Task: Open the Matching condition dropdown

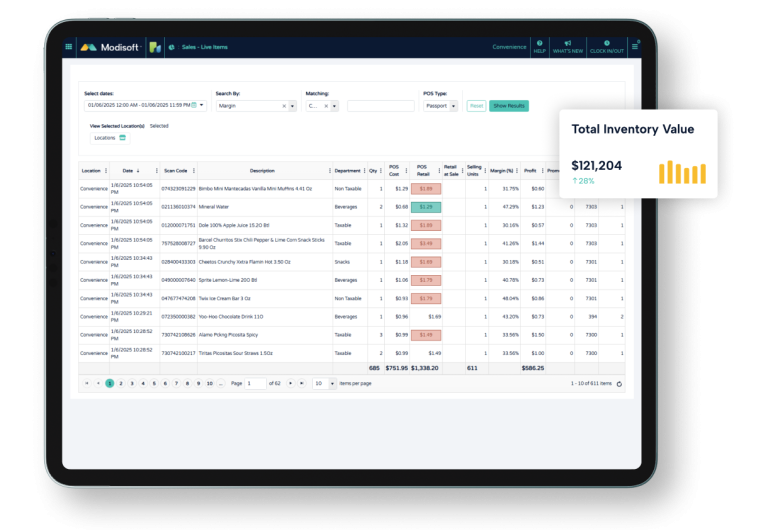Action: click(335, 105)
